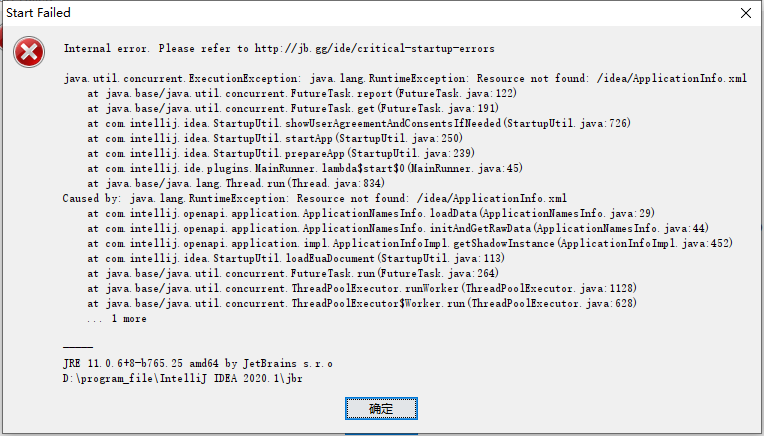The image size is (764, 436).
Task: Close the Start Failed dialog
Action: click(x=745, y=13)
